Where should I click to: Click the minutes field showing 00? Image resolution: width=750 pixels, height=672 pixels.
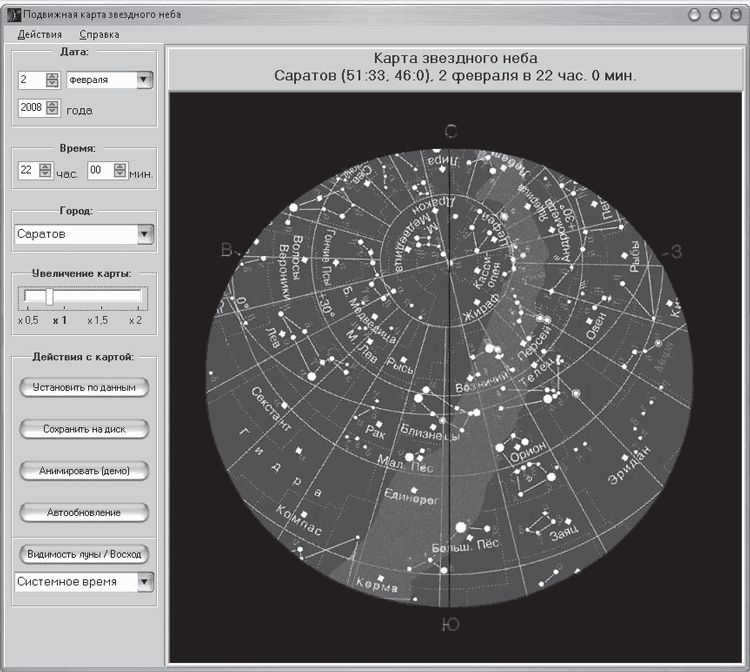[101, 170]
